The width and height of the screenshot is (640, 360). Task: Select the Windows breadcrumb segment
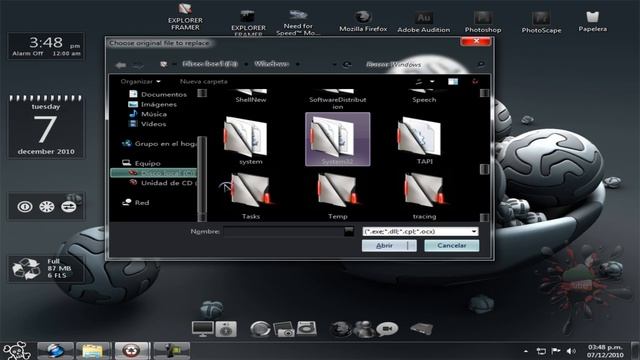(x=271, y=64)
